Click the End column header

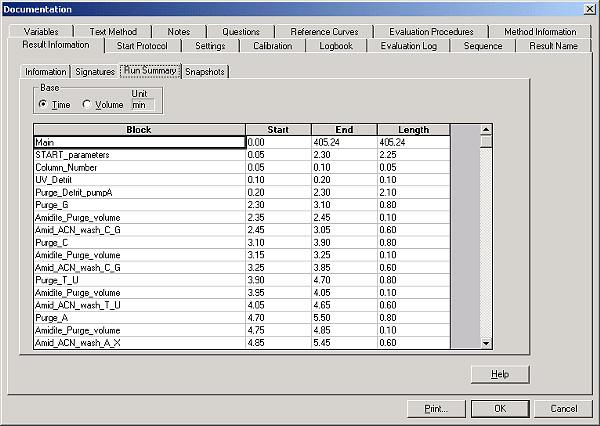[344, 130]
